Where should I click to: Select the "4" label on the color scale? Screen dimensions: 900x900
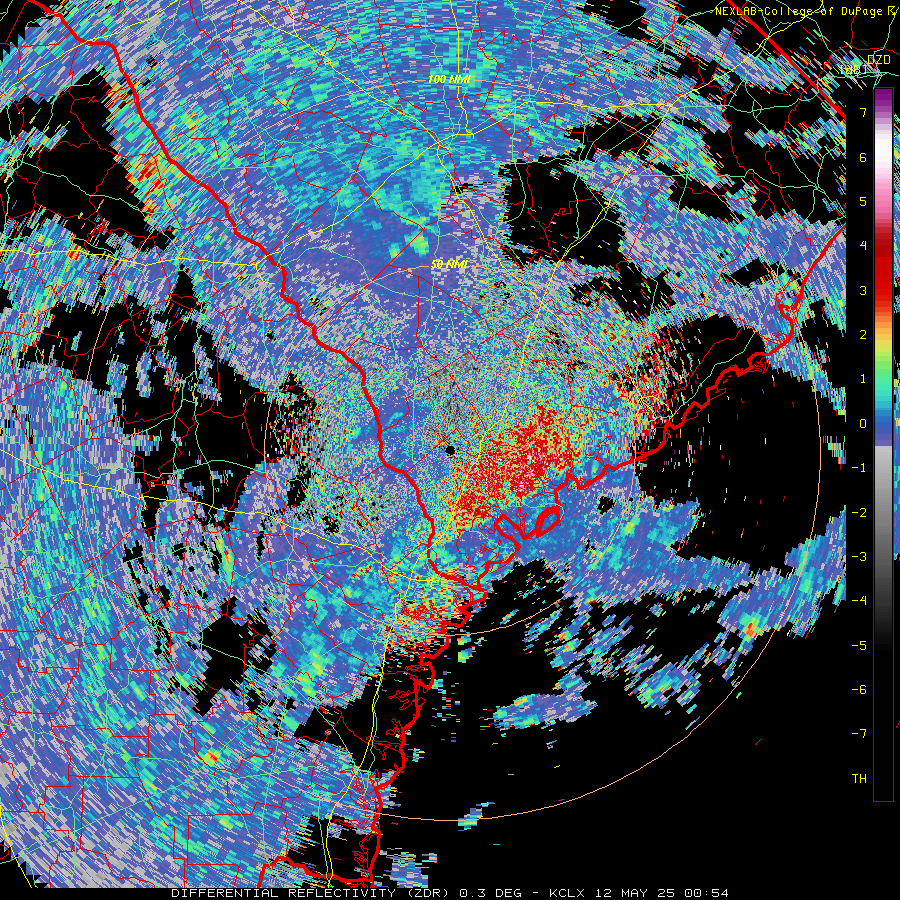click(863, 246)
